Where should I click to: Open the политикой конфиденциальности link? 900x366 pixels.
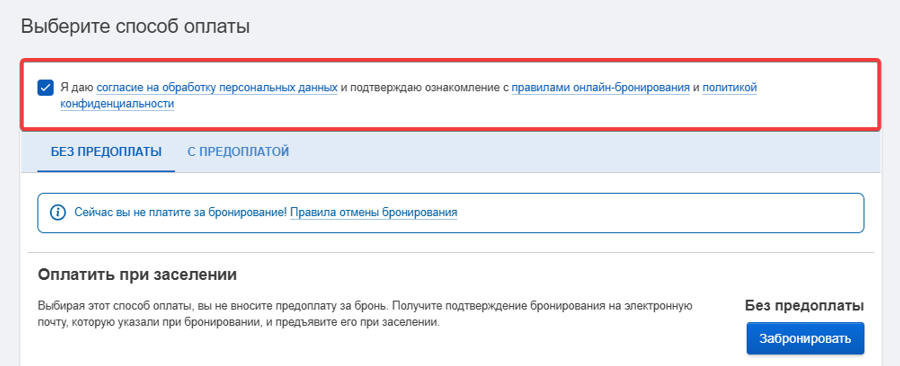click(408, 96)
